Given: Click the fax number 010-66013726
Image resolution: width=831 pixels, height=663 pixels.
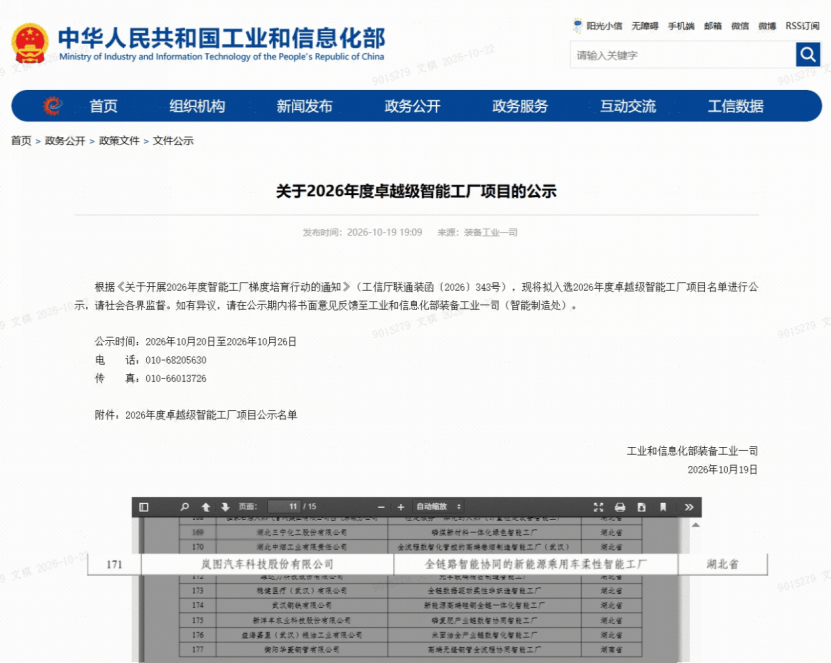Looking at the screenshot, I should (x=176, y=378).
